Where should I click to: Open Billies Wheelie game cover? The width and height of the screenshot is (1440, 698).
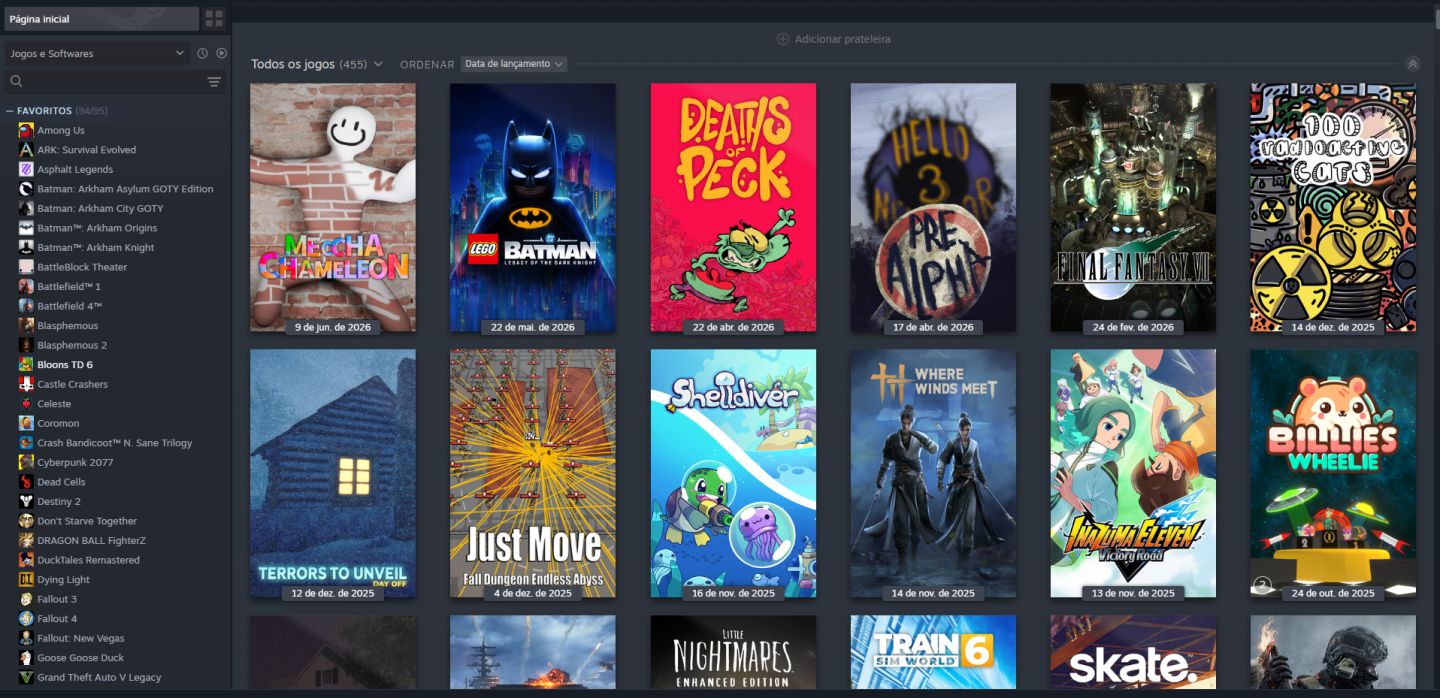pos(1333,473)
